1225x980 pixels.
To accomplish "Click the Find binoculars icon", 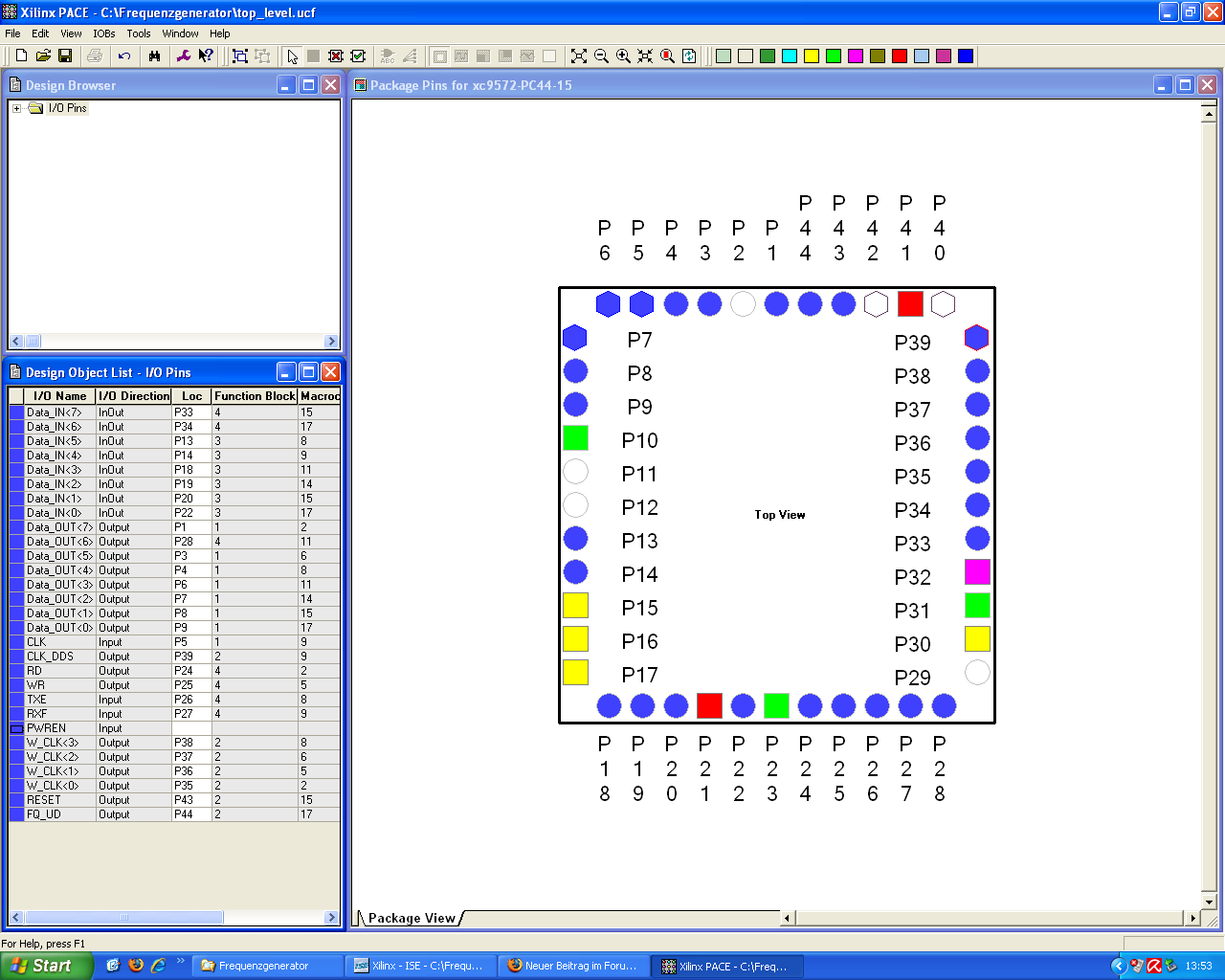I will 154,56.
